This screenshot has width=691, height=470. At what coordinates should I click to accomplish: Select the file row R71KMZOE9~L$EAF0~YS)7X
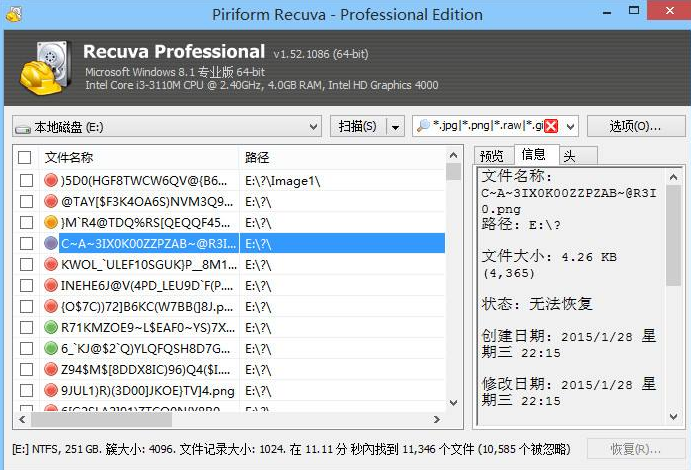229,327
